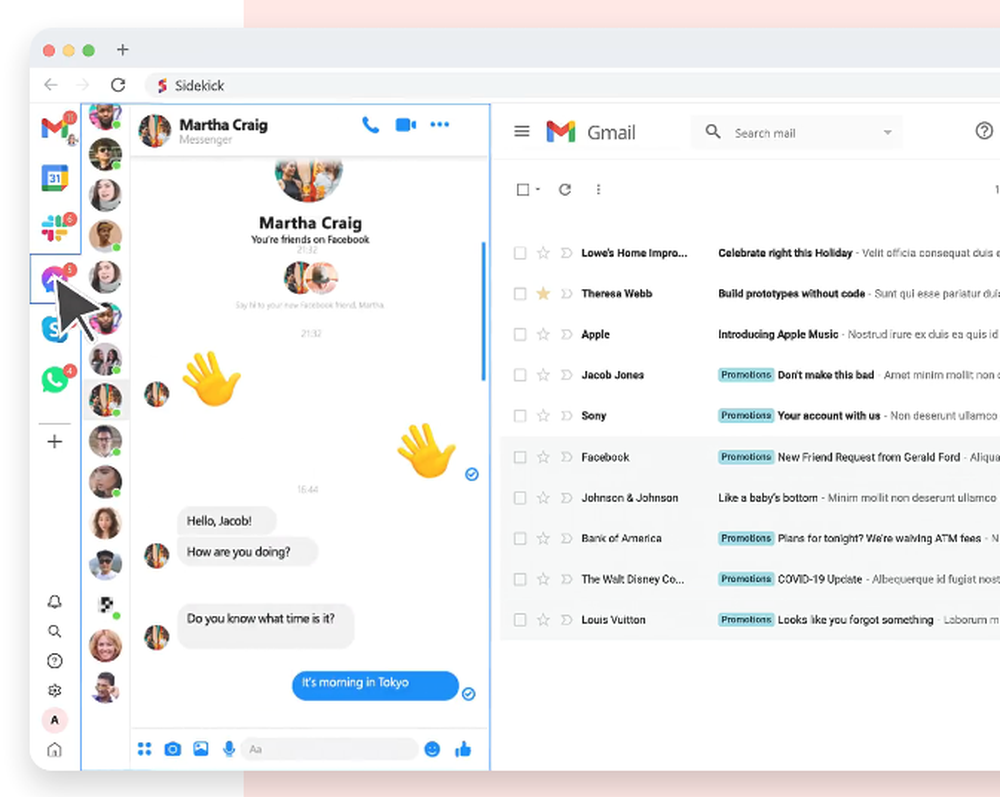Open 'Looks like you forgot something' email
This screenshot has height=797, width=1000.
[855, 620]
